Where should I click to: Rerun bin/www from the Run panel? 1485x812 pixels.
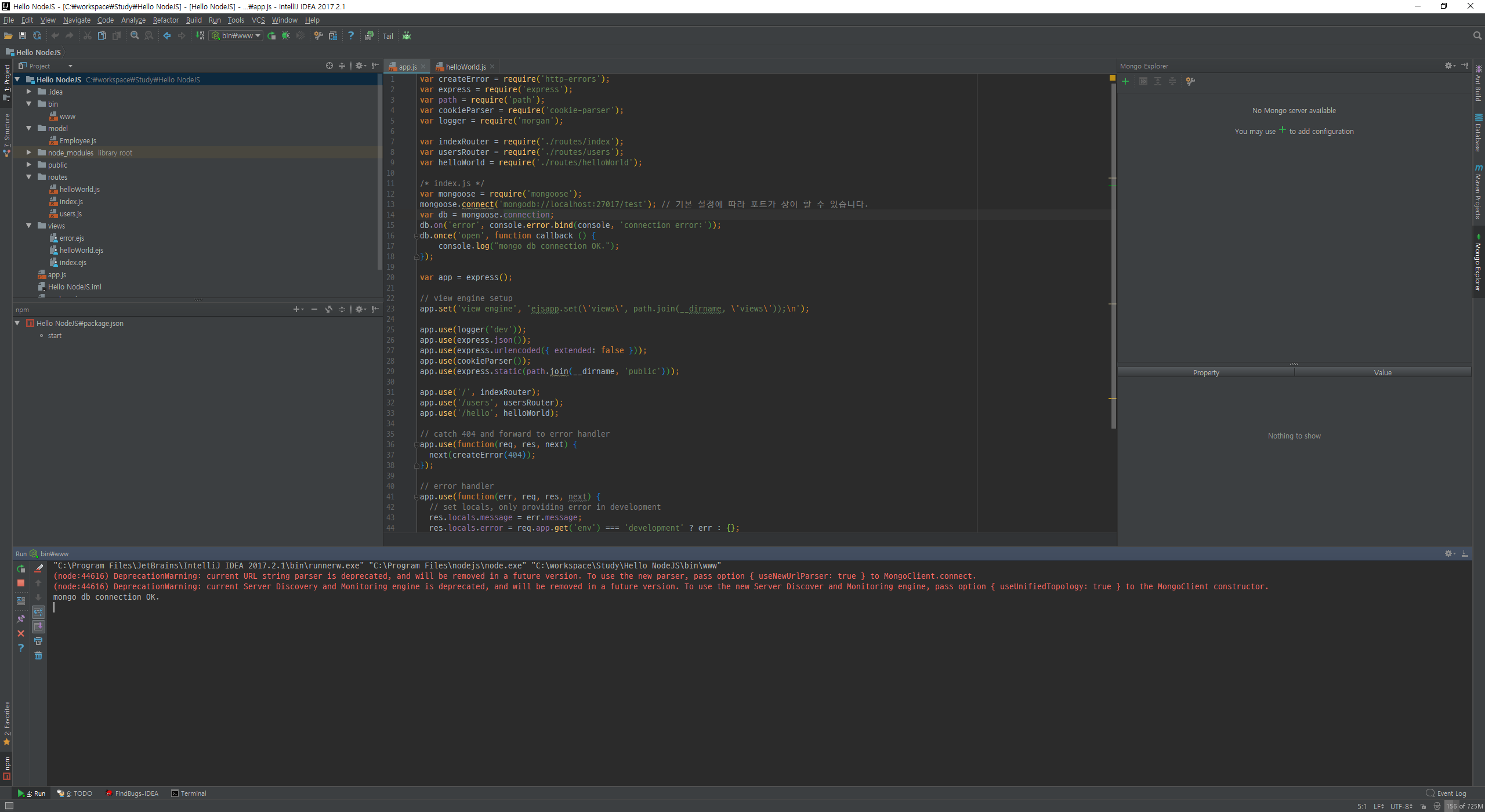21,569
